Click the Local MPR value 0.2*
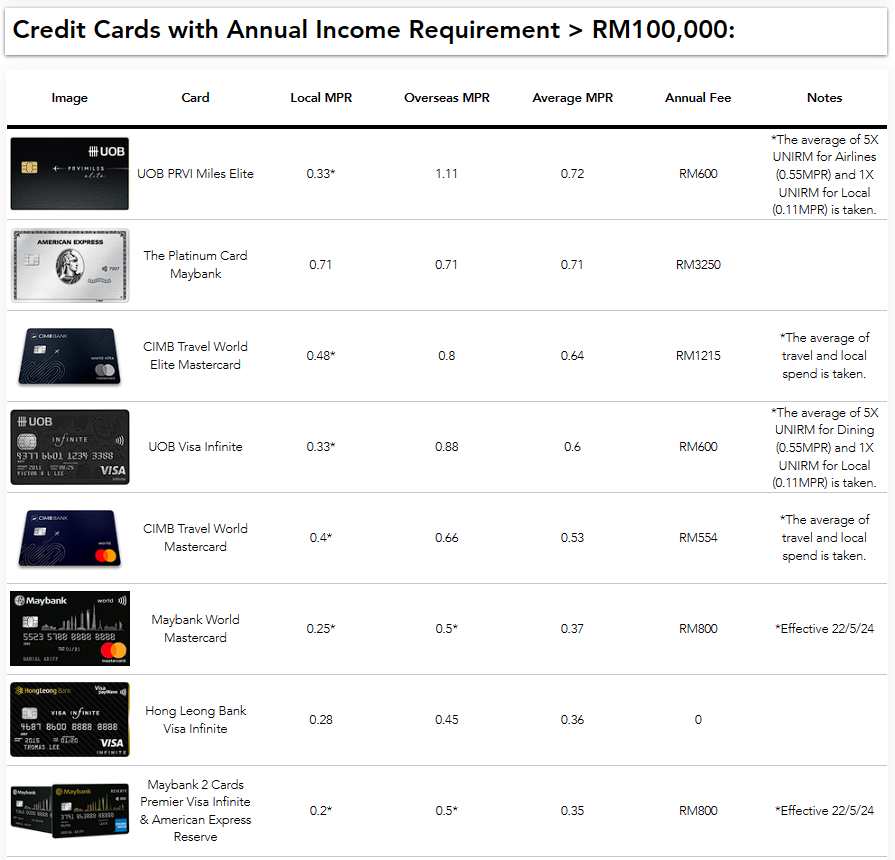 tap(321, 810)
